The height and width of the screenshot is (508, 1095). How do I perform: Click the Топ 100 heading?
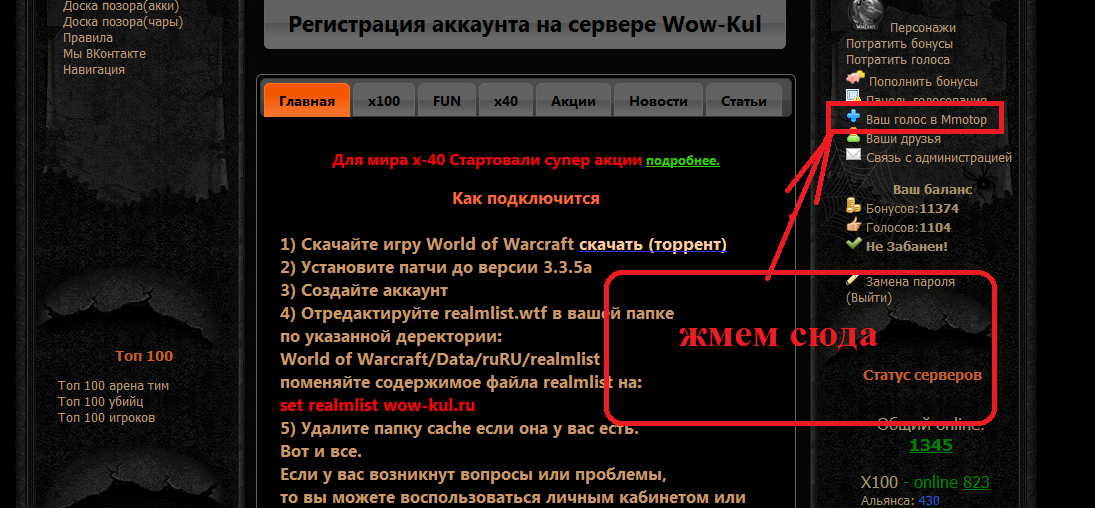[145, 356]
